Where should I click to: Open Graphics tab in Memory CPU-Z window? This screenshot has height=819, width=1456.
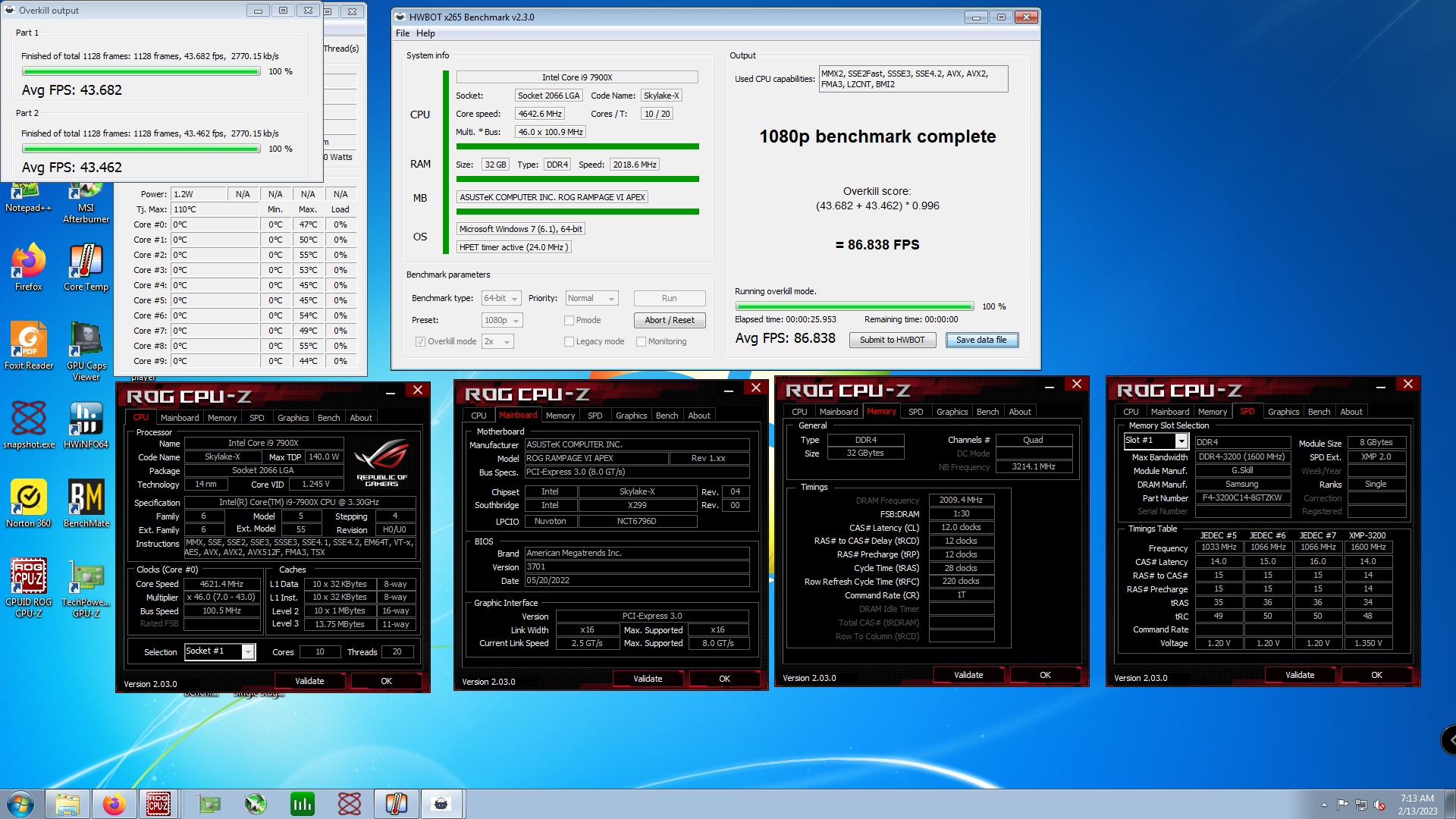pos(952,412)
